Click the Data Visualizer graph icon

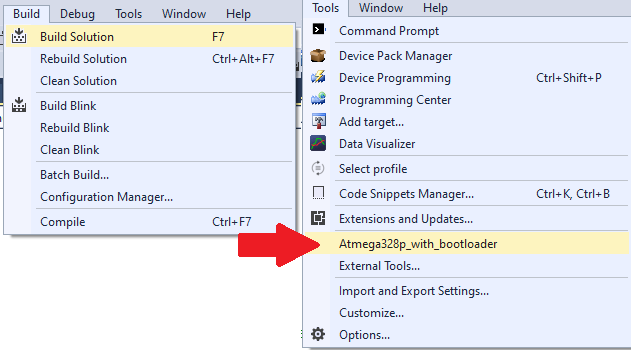pyautogui.click(x=318, y=143)
